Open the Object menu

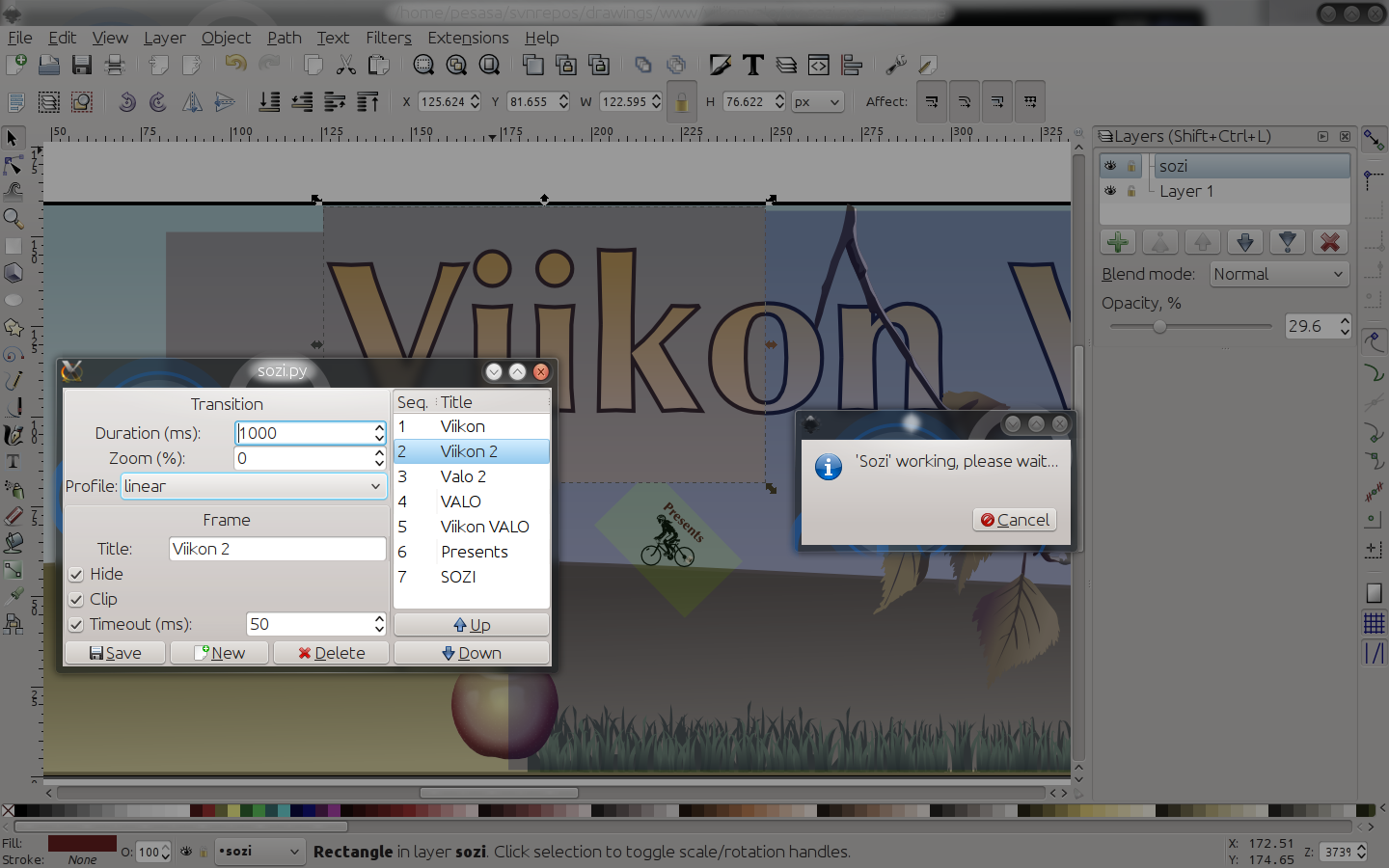[226, 38]
